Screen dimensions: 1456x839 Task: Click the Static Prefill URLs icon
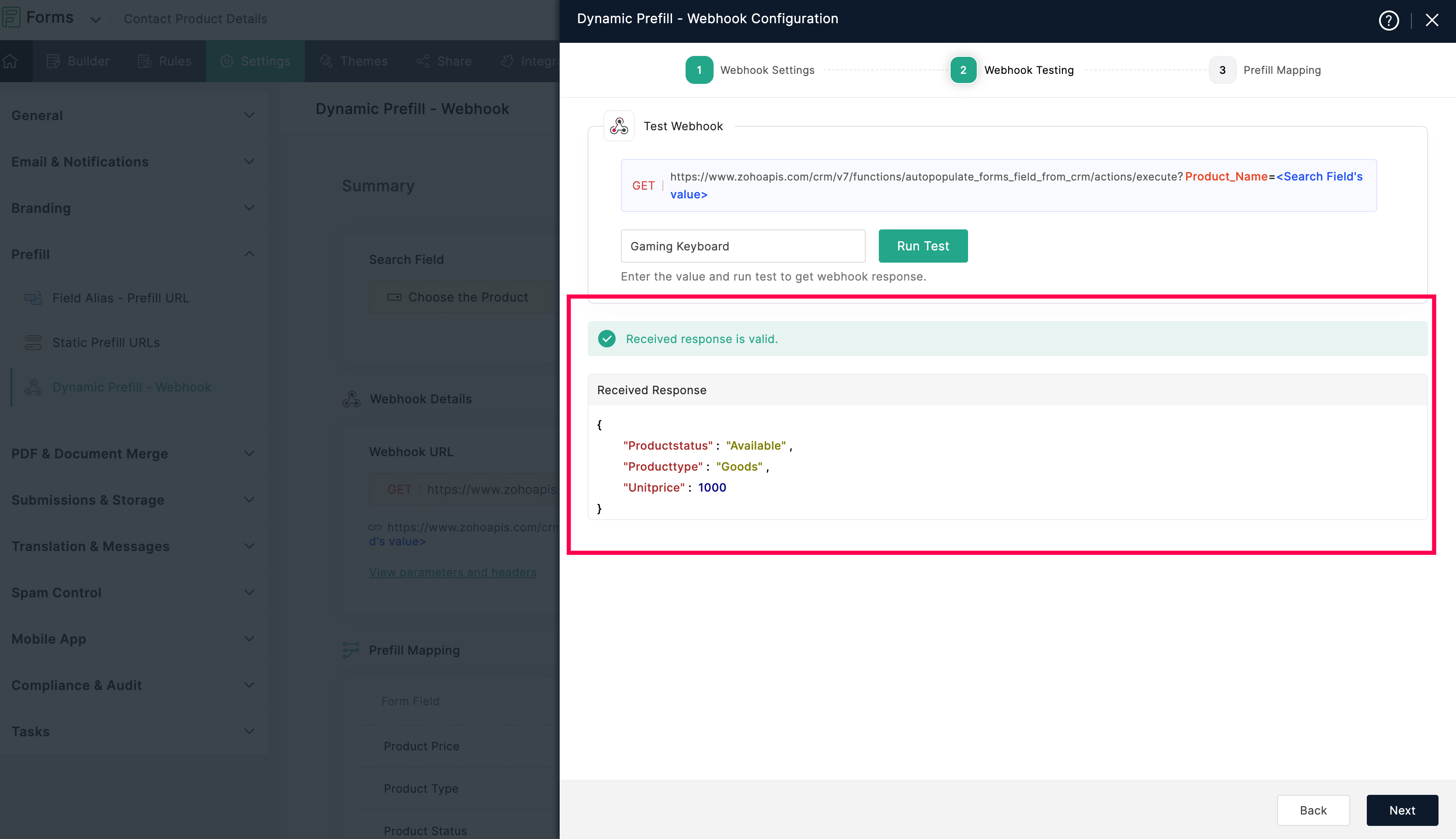(33, 343)
